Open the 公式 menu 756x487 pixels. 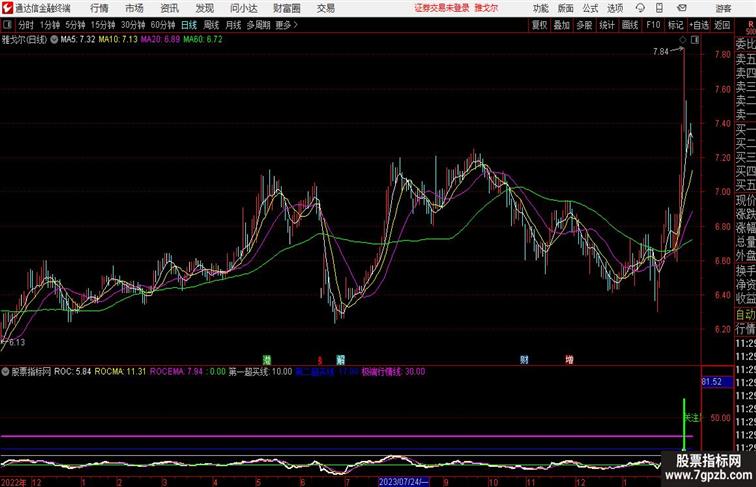point(590,8)
